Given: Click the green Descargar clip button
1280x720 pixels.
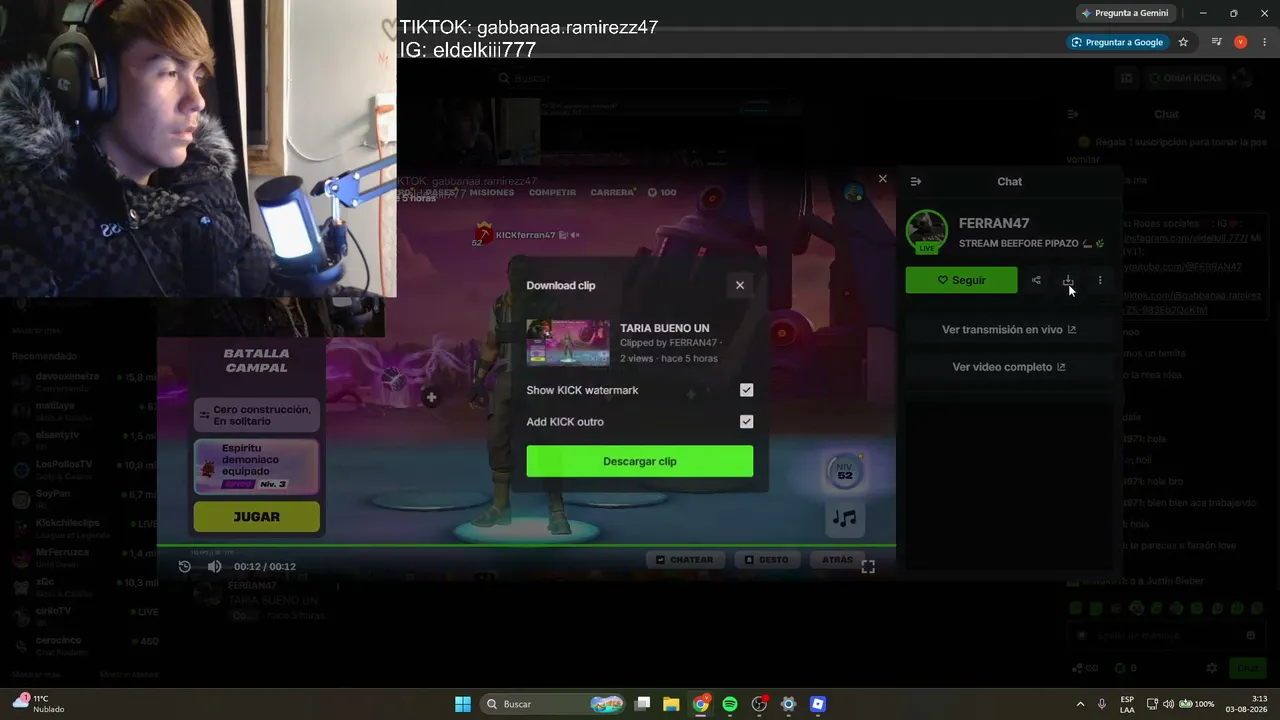Looking at the screenshot, I should tap(640, 461).
